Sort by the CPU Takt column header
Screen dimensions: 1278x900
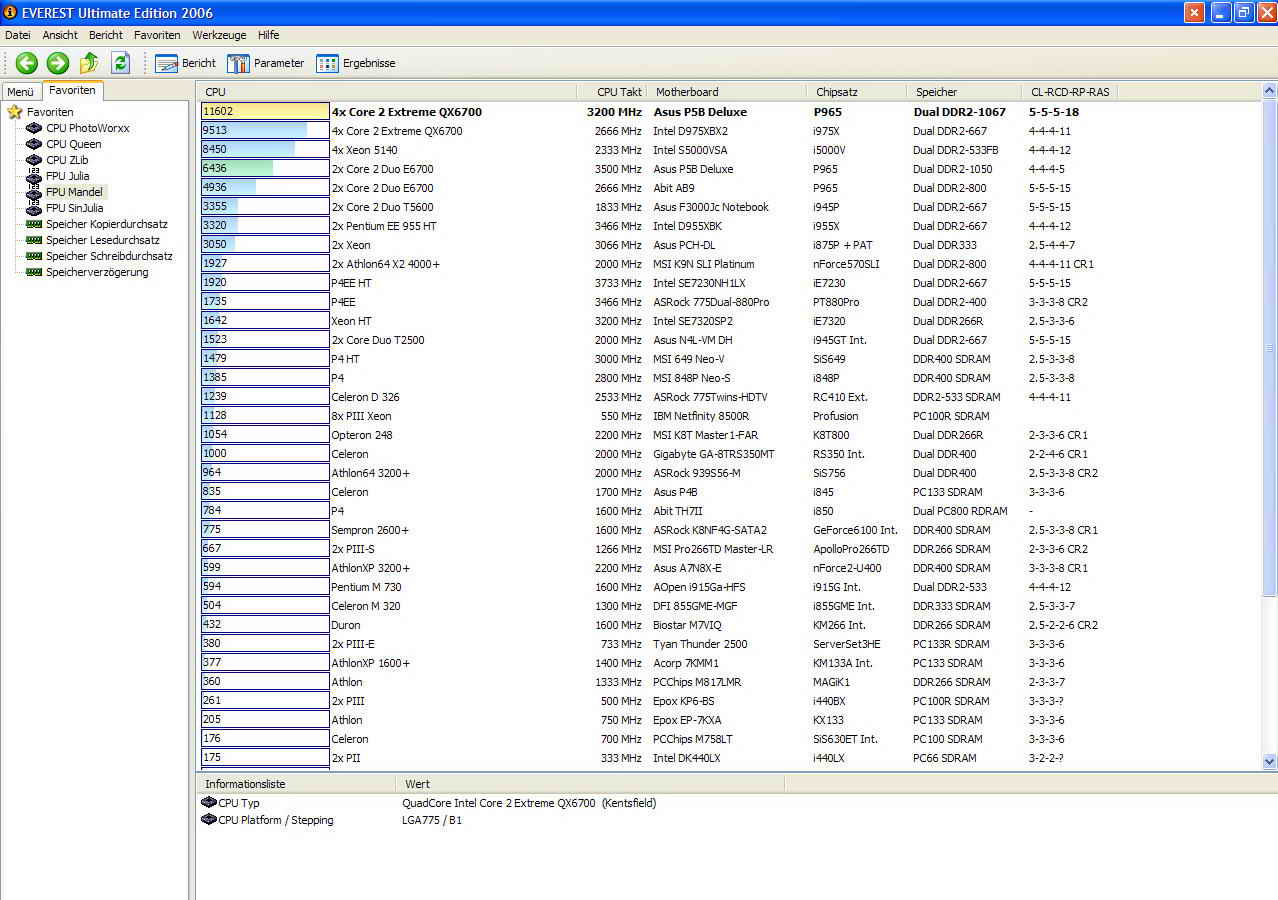point(612,92)
